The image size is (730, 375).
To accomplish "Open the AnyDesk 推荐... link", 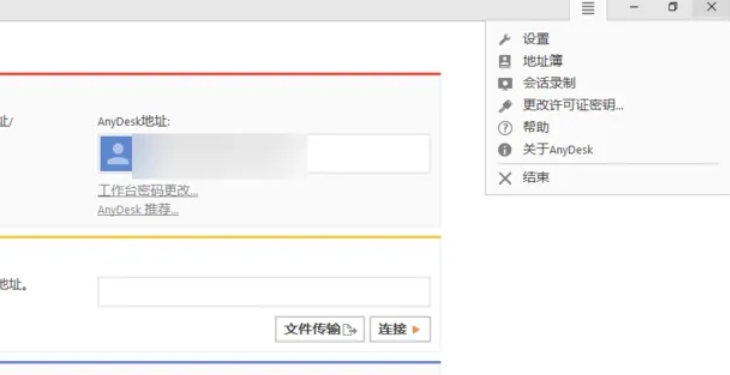I will pos(138,210).
